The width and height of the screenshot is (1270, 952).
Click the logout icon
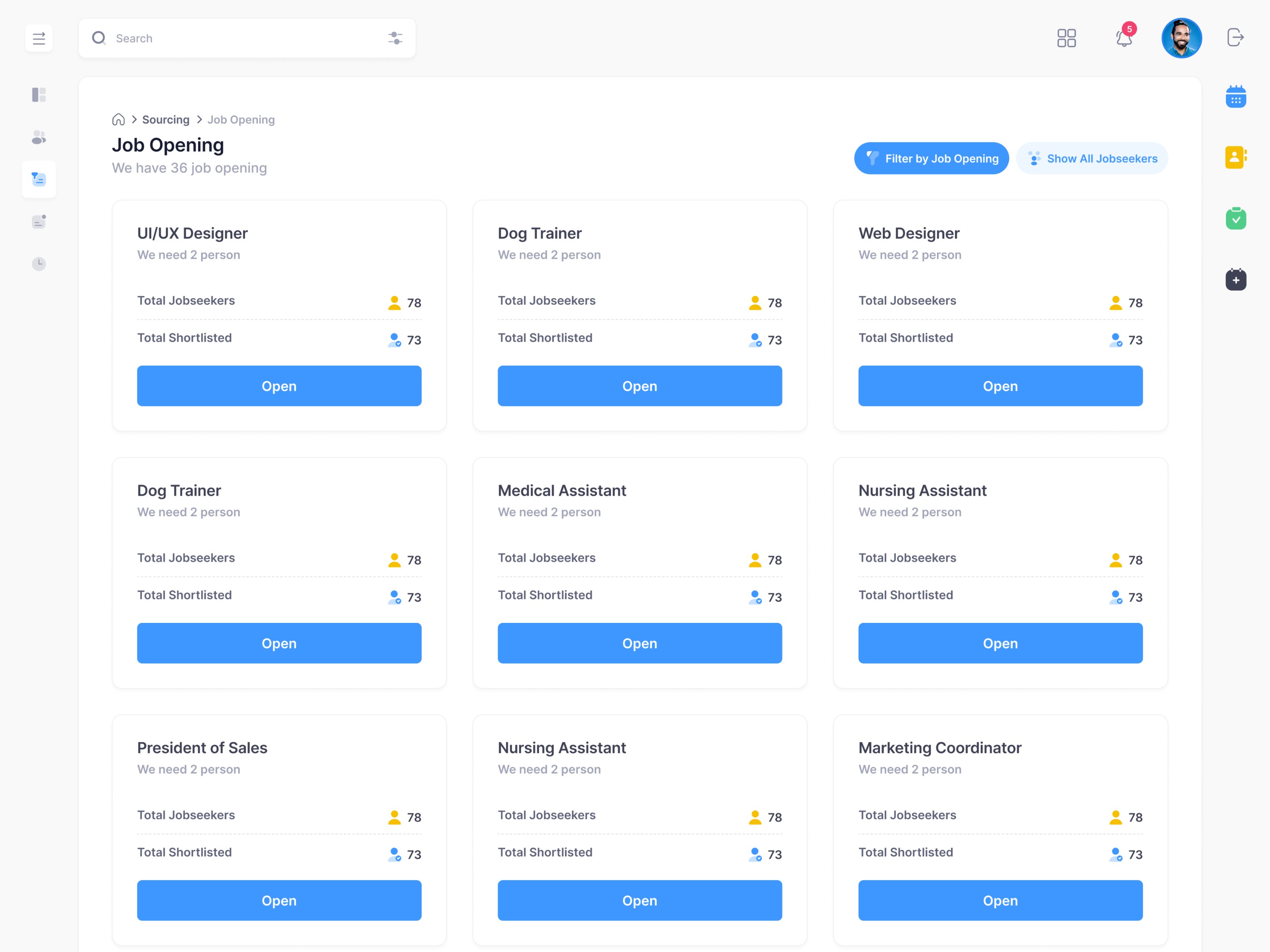point(1235,38)
